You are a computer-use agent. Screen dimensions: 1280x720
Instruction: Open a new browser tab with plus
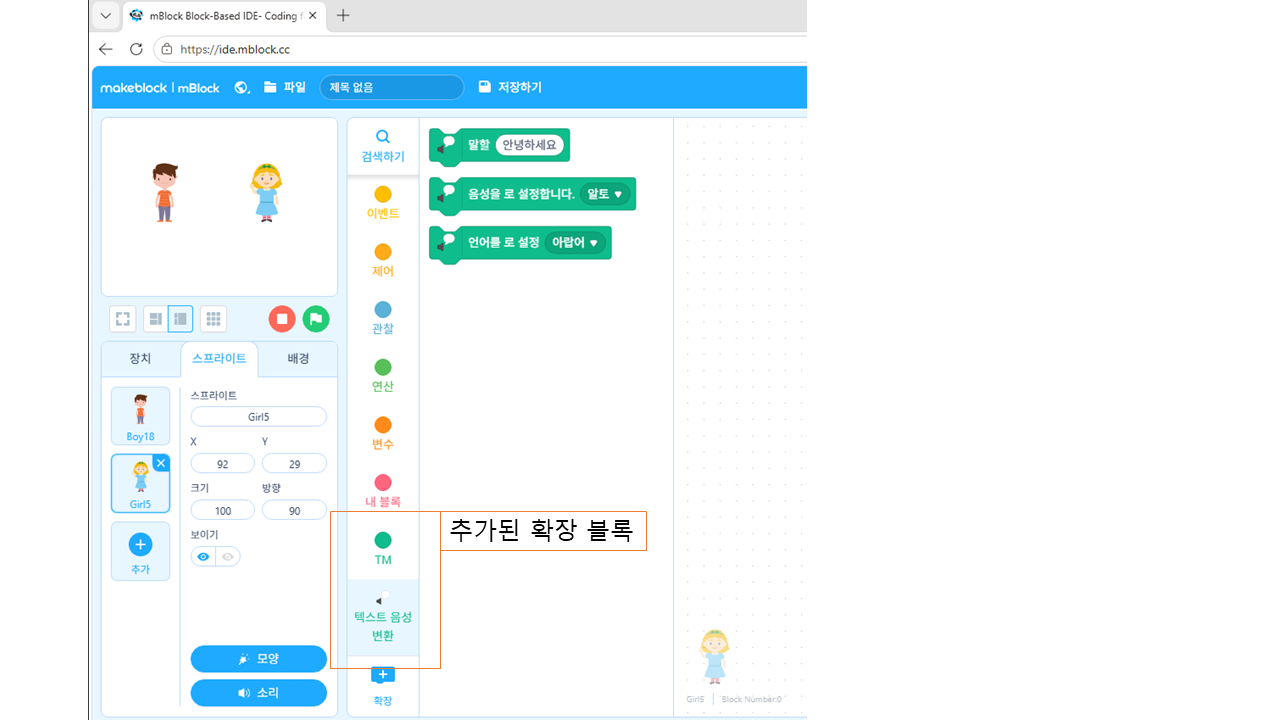tap(343, 16)
